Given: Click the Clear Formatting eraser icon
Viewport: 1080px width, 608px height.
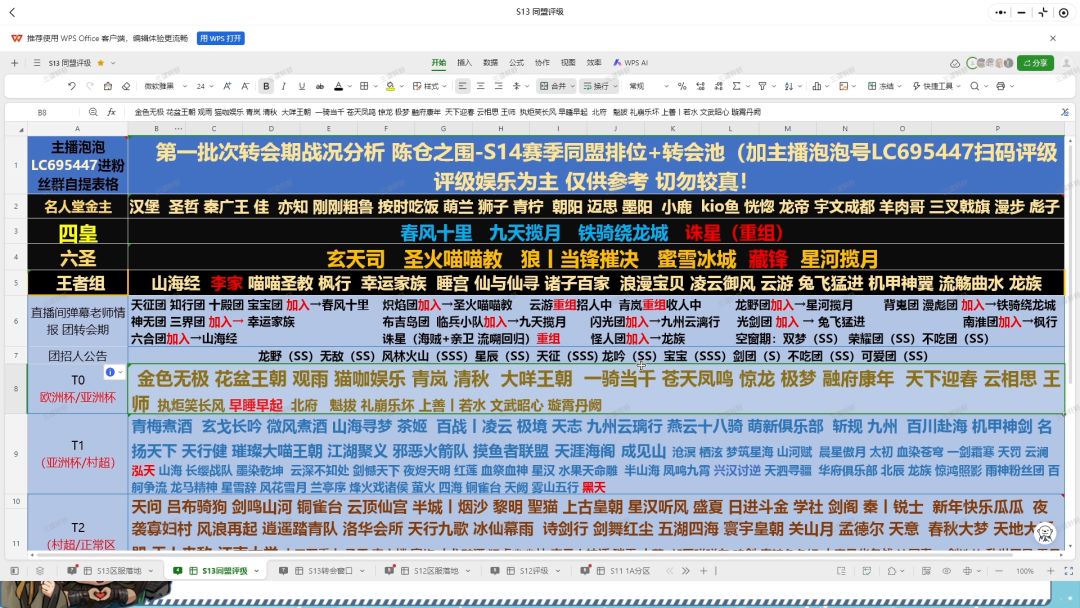Looking at the screenshot, I should click(x=127, y=86).
